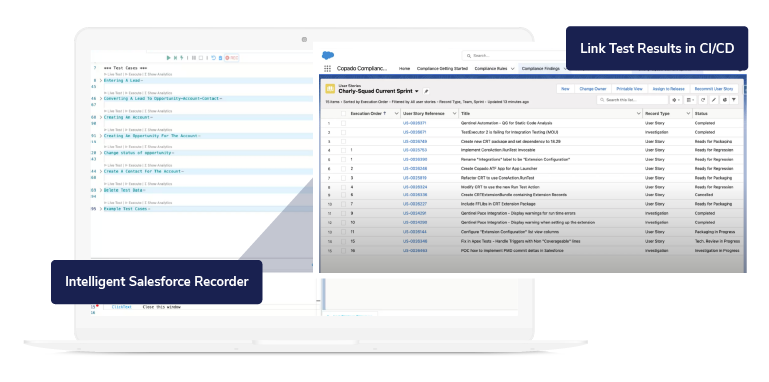The image size is (769, 382).
Task: Check the box for row 4 story
Action: click(343, 150)
